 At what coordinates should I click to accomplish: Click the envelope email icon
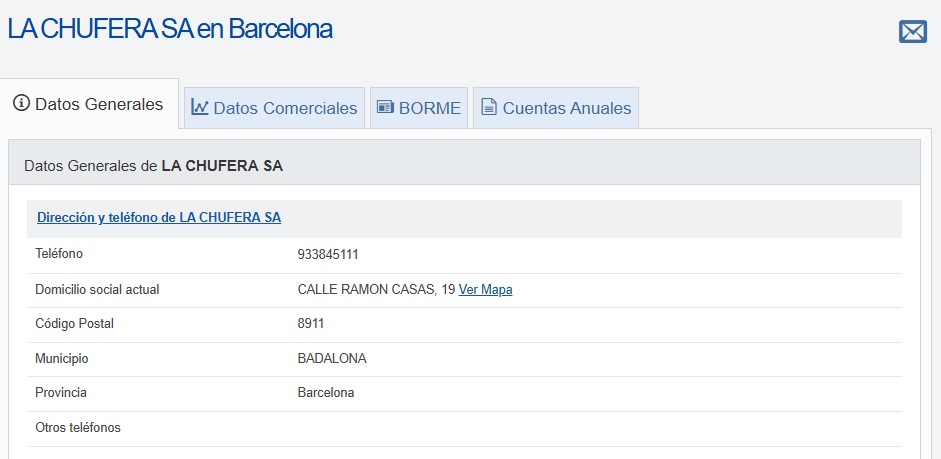913,31
